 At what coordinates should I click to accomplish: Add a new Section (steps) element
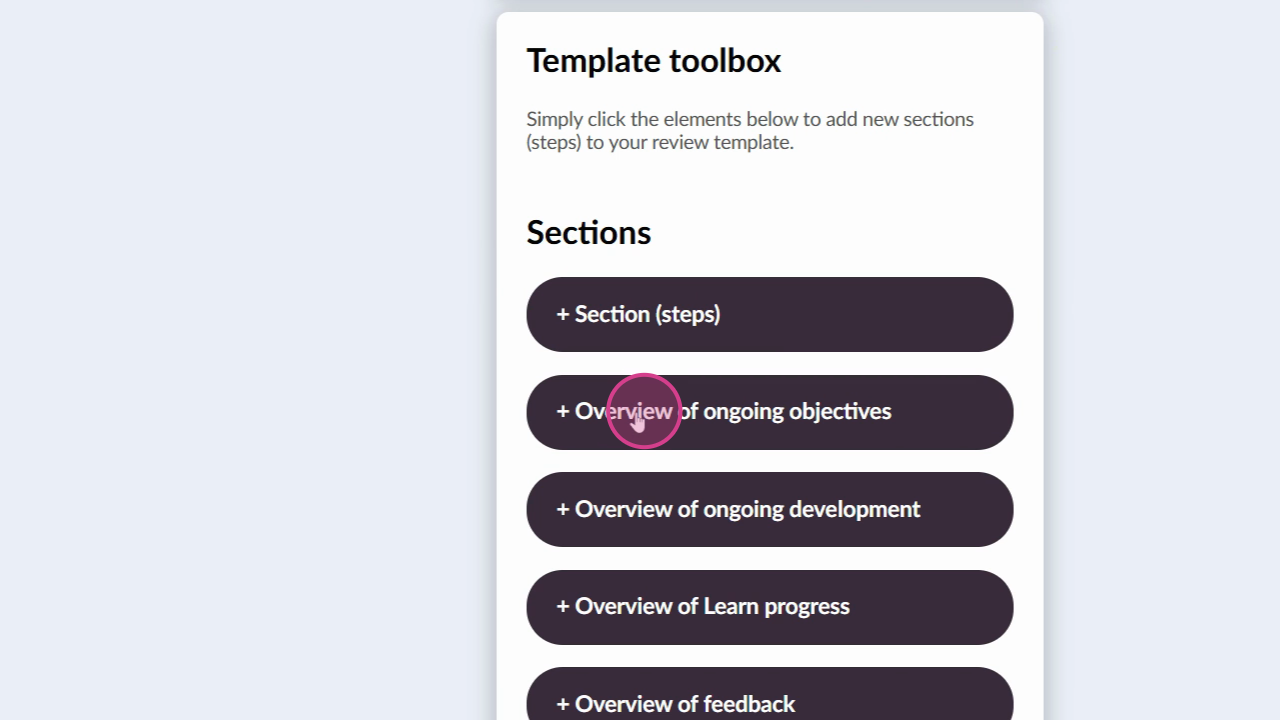pyautogui.click(x=769, y=314)
